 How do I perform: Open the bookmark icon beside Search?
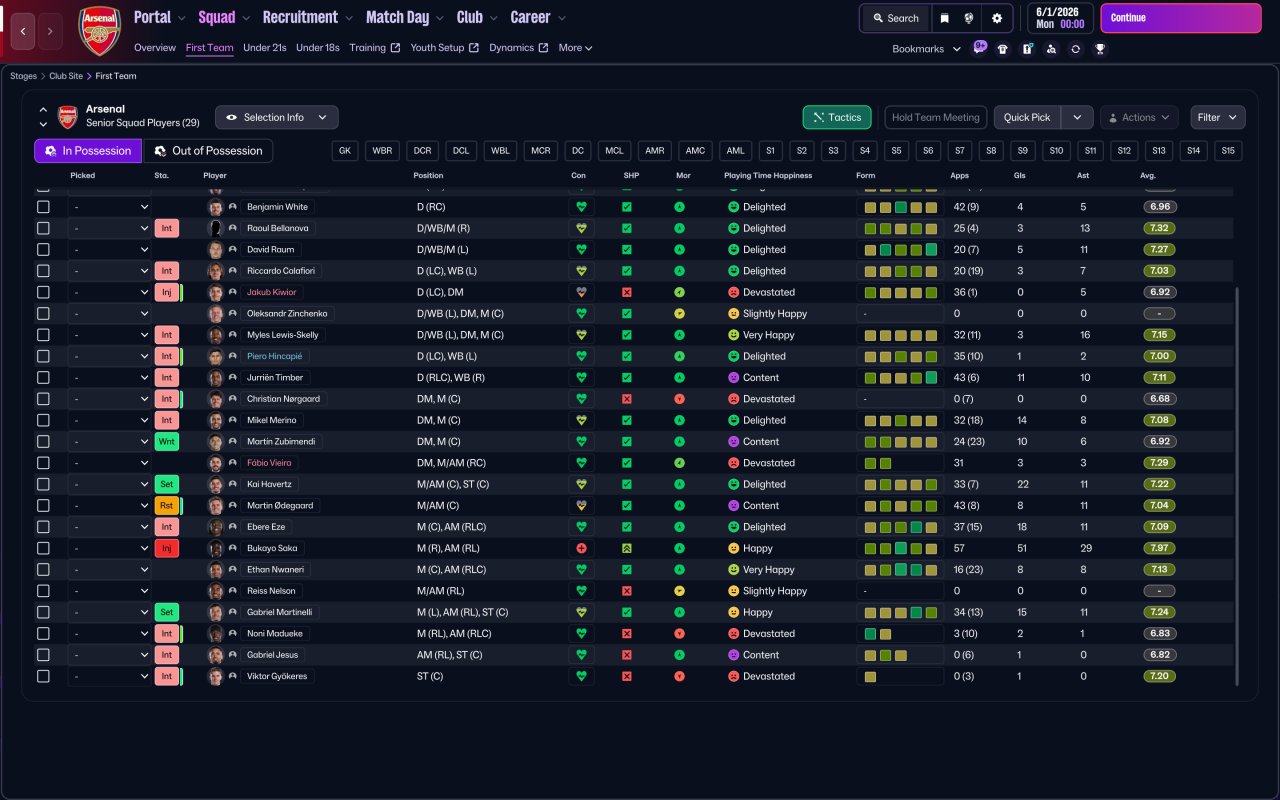(x=944, y=18)
